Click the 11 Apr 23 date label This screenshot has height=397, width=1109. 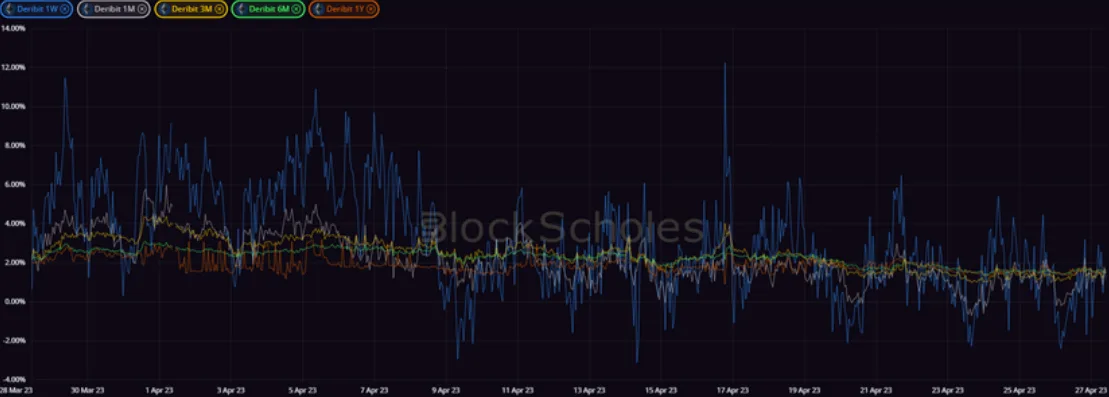(518, 390)
